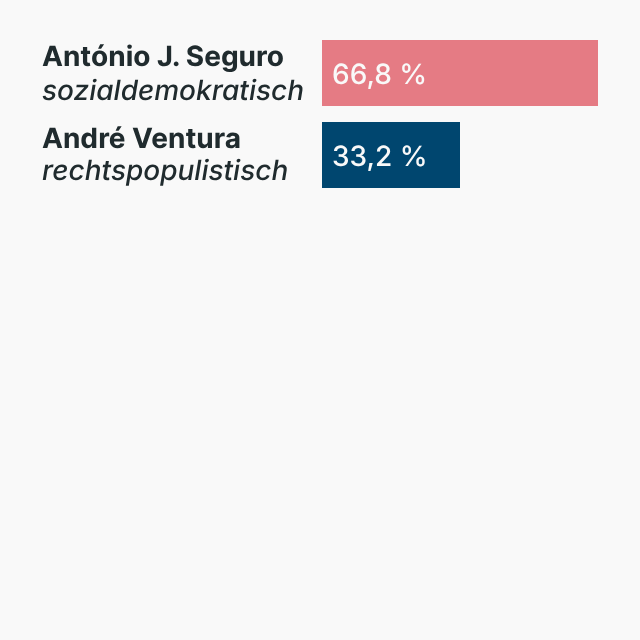The image size is (640, 640).
Task: Click the percent sign after 33,2
Action: pyautogui.click(x=414, y=156)
